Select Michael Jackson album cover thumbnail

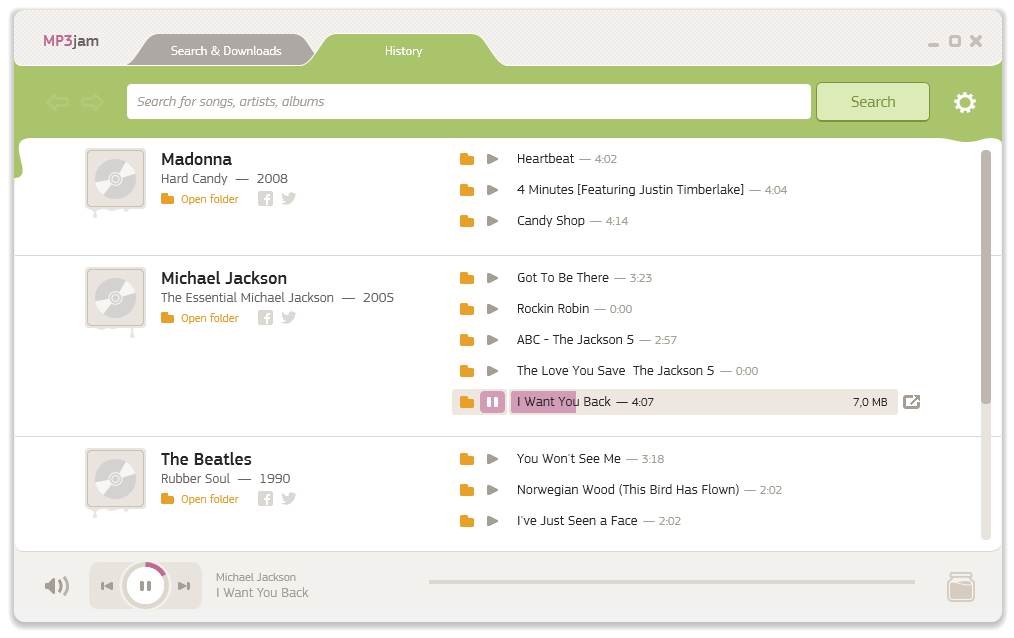click(x=116, y=298)
